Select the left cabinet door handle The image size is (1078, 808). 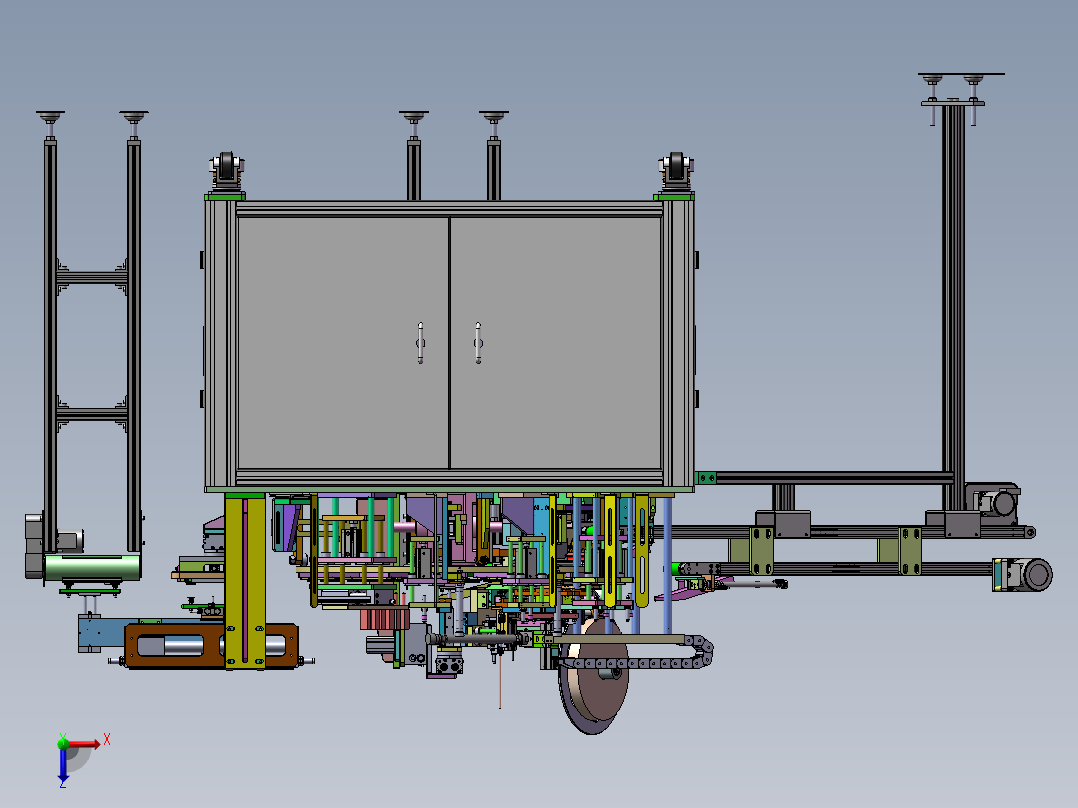click(421, 342)
